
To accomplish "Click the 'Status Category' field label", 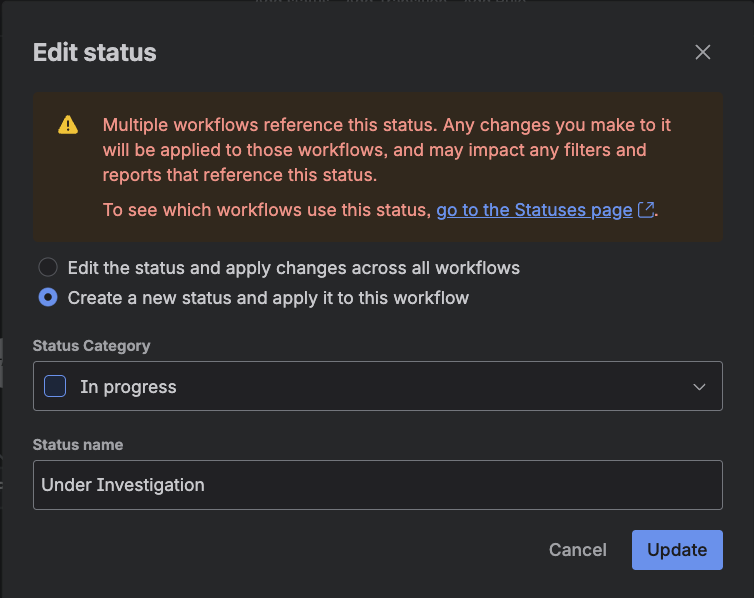I will point(92,346).
